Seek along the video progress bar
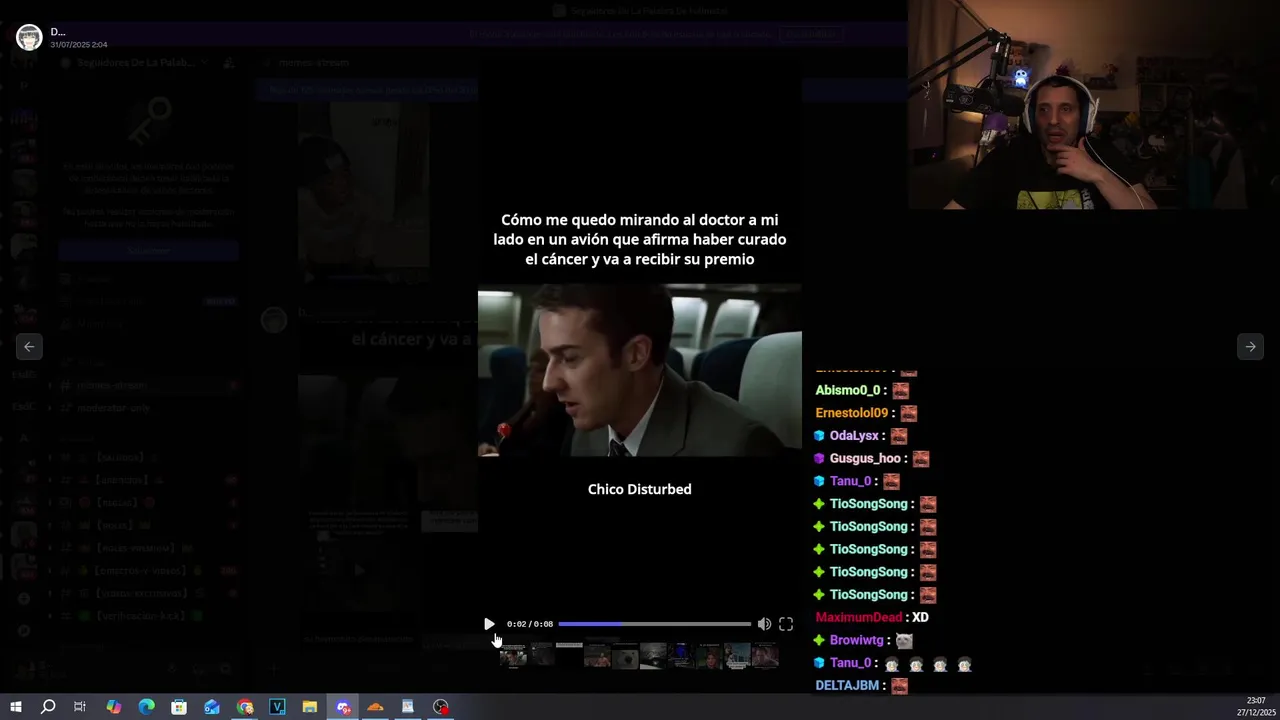The image size is (1280, 720). 654,624
